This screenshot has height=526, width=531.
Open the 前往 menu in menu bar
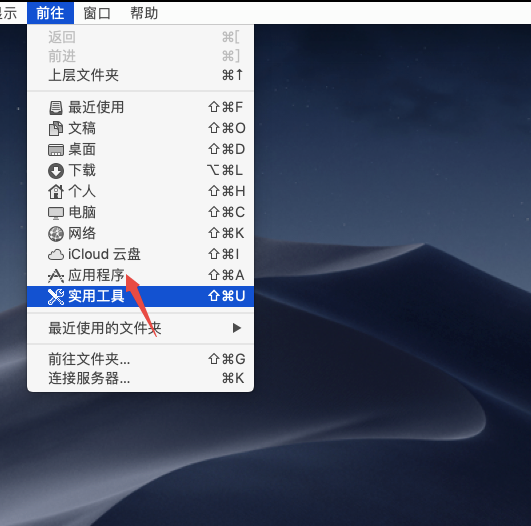pyautogui.click(x=50, y=13)
